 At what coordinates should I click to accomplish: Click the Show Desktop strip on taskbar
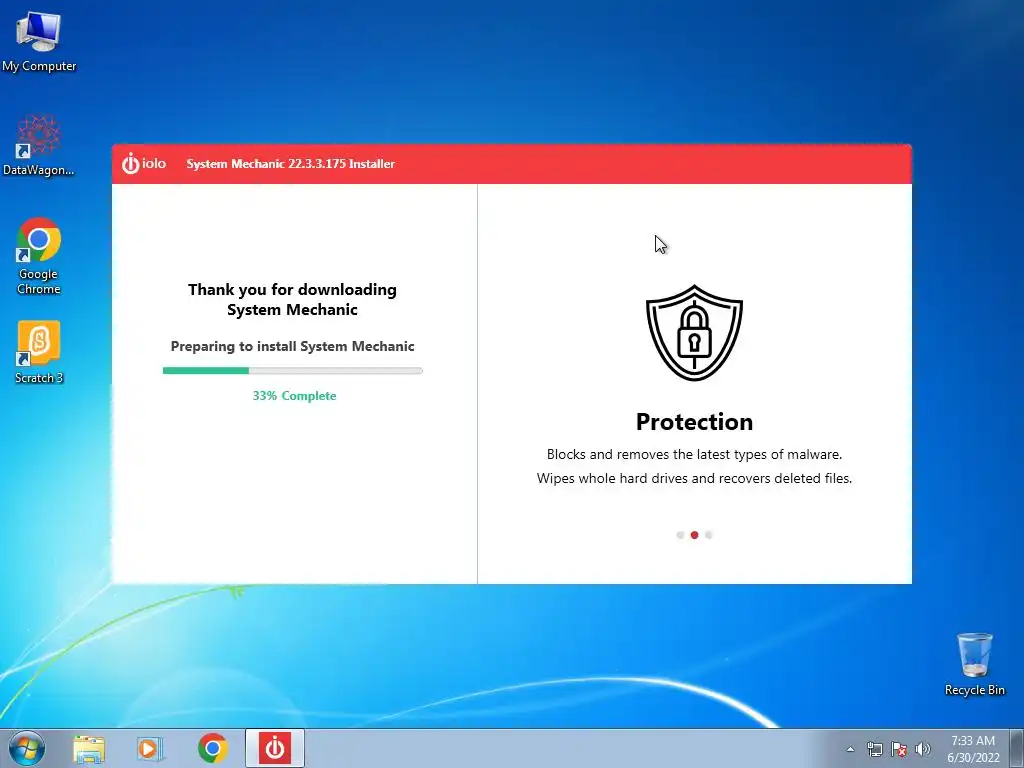pyautogui.click(x=1017, y=749)
